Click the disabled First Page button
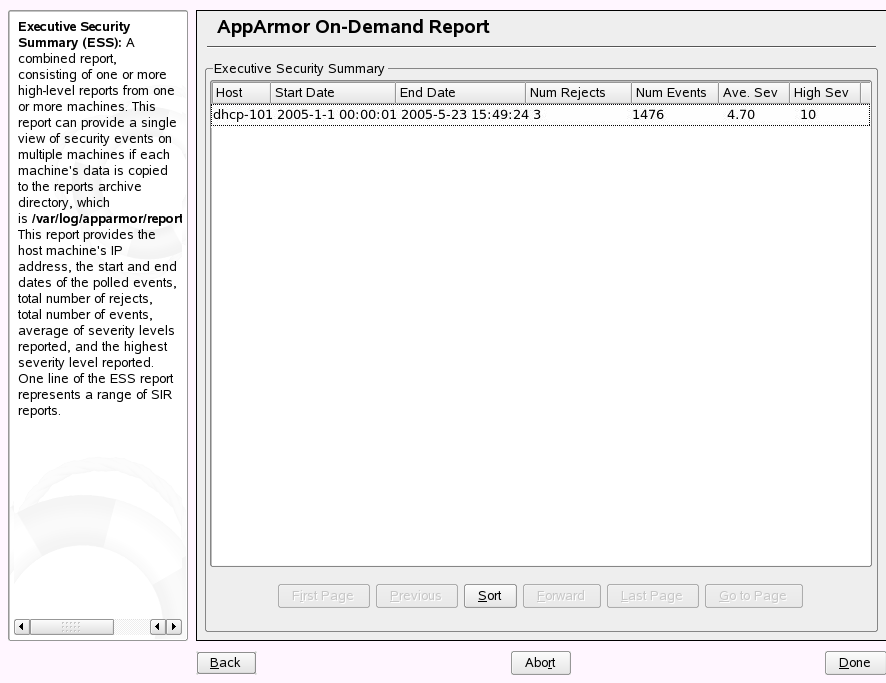Image resolution: width=886 pixels, height=683 pixels. point(323,595)
